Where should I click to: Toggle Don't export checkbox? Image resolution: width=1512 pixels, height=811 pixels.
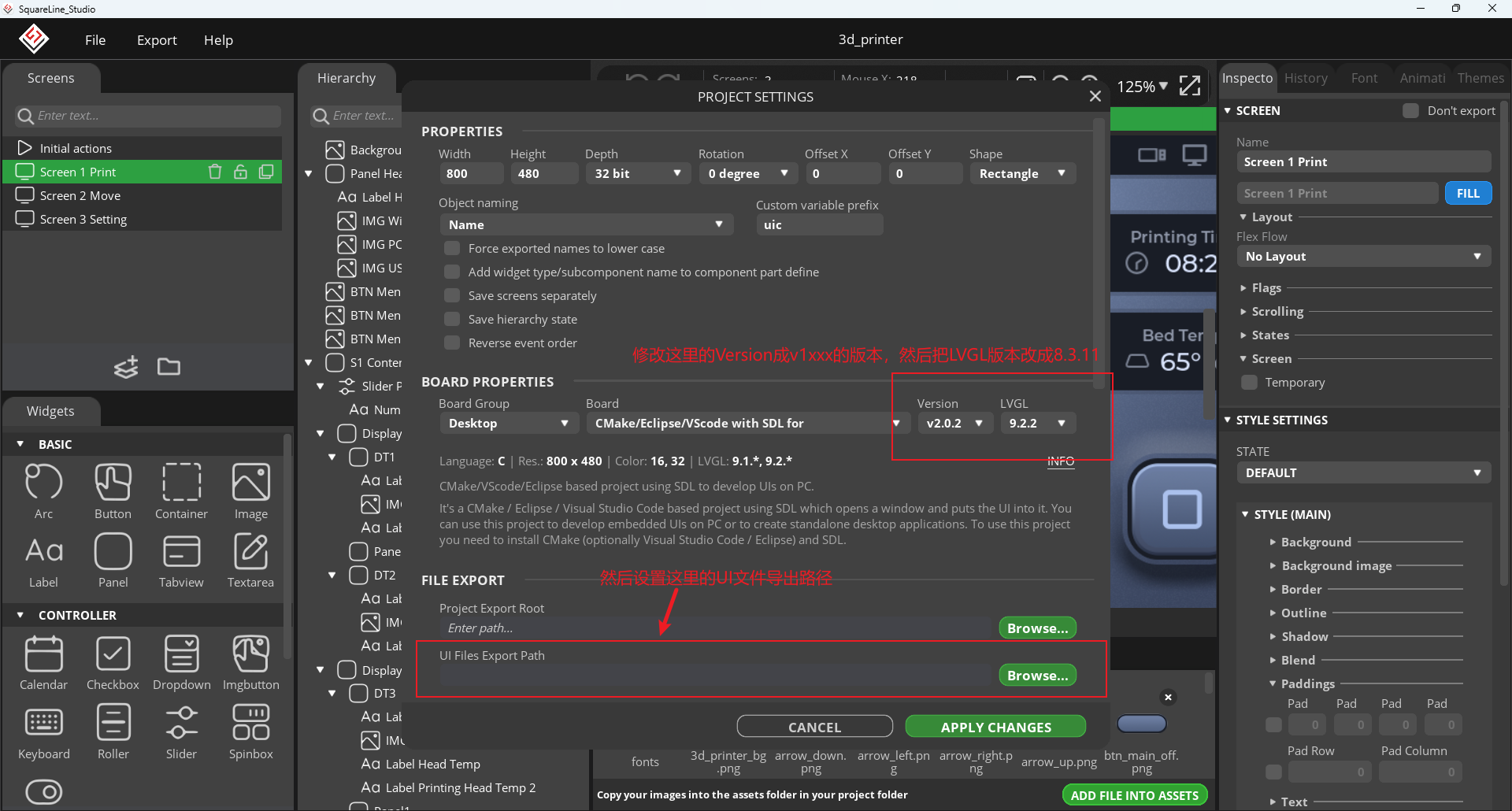coord(1410,110)
